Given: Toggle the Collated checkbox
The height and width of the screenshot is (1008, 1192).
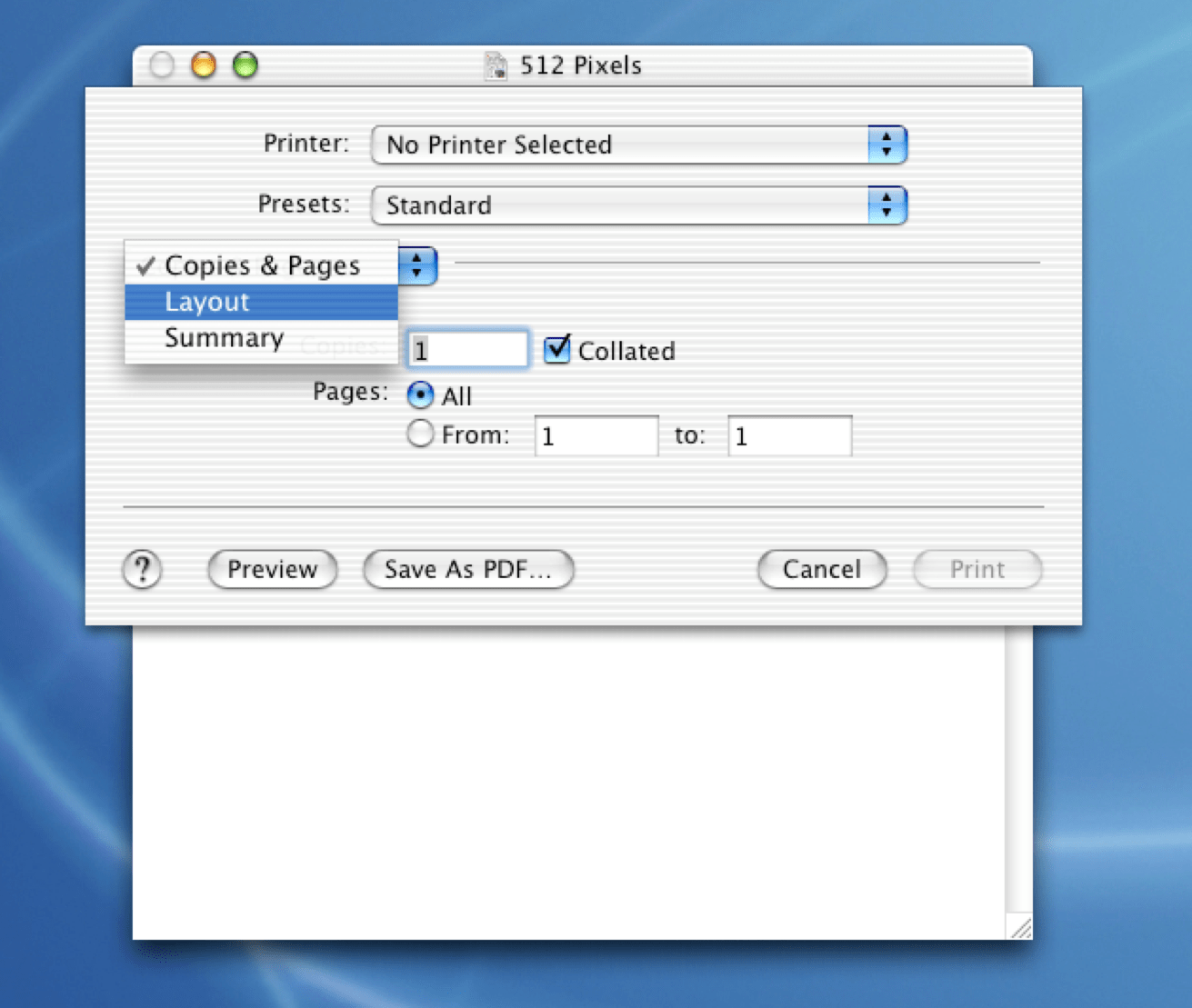Looking at the screenshot, I should pyautogui.click(x=556, y=349).
